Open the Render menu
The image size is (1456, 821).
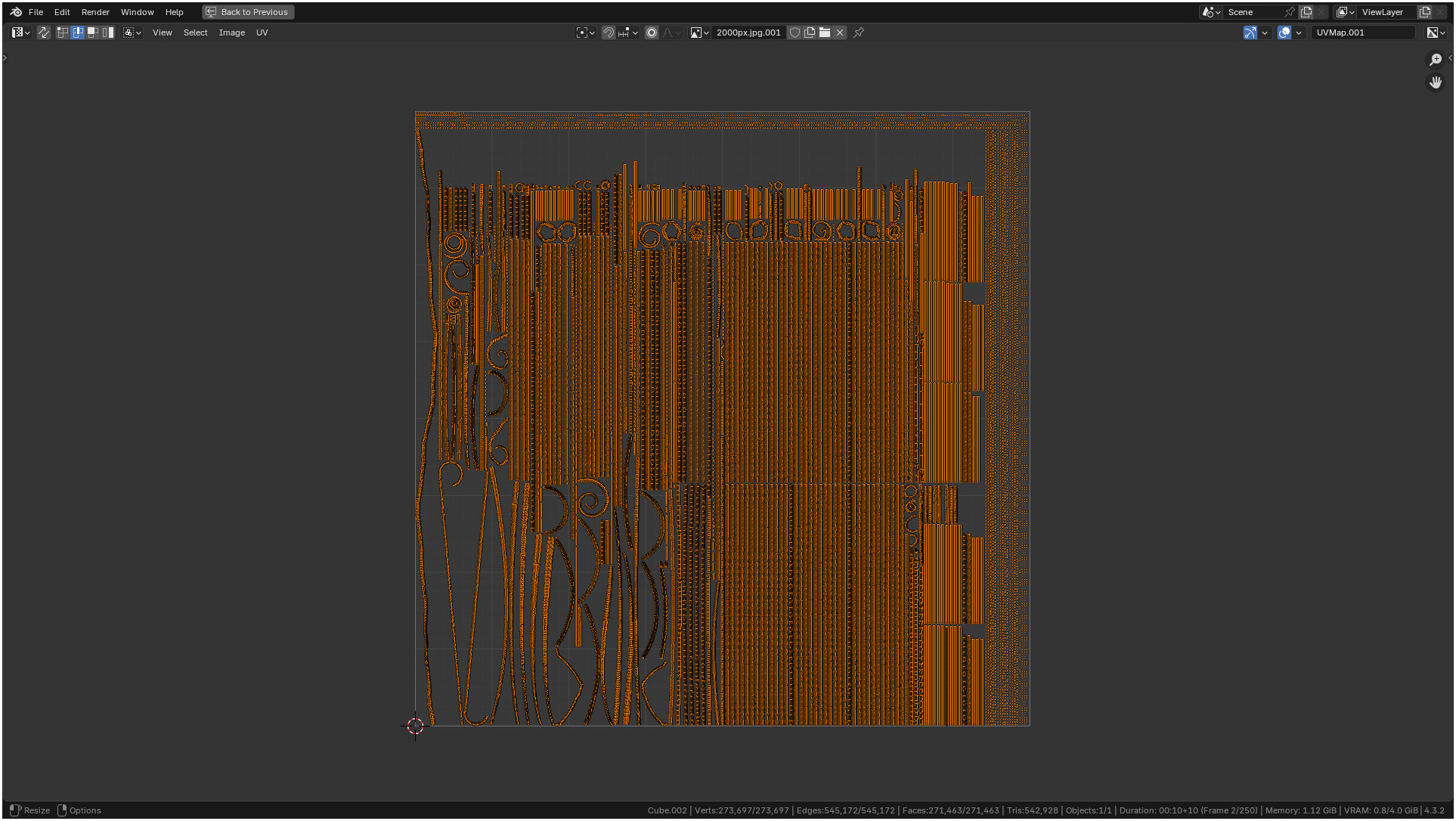(95, 12)
